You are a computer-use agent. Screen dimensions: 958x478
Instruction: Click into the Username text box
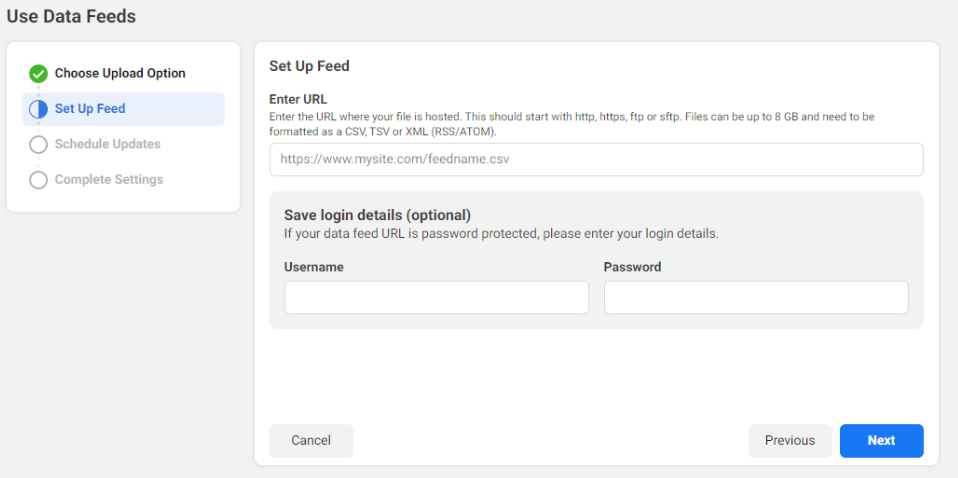pos(436,297)
